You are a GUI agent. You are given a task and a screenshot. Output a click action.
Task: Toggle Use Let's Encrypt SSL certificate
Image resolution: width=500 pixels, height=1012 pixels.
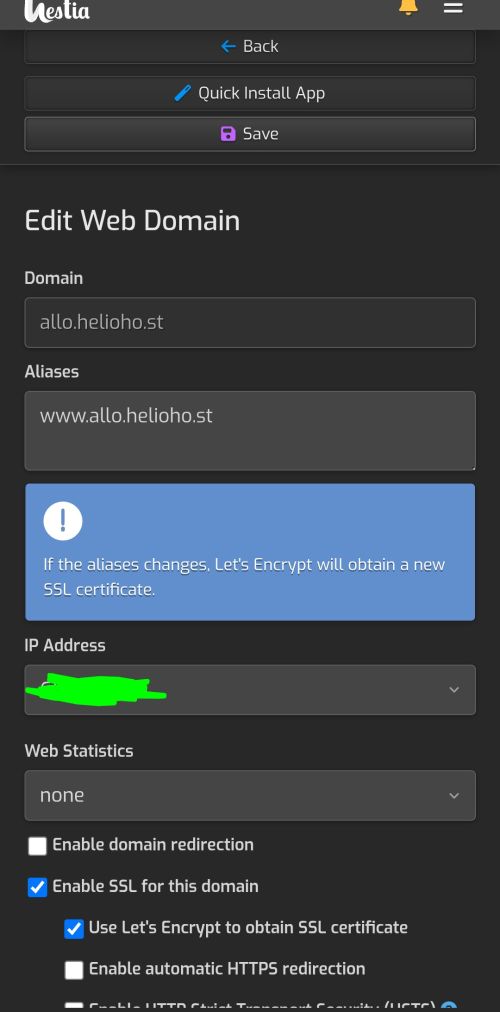point(74,928)
